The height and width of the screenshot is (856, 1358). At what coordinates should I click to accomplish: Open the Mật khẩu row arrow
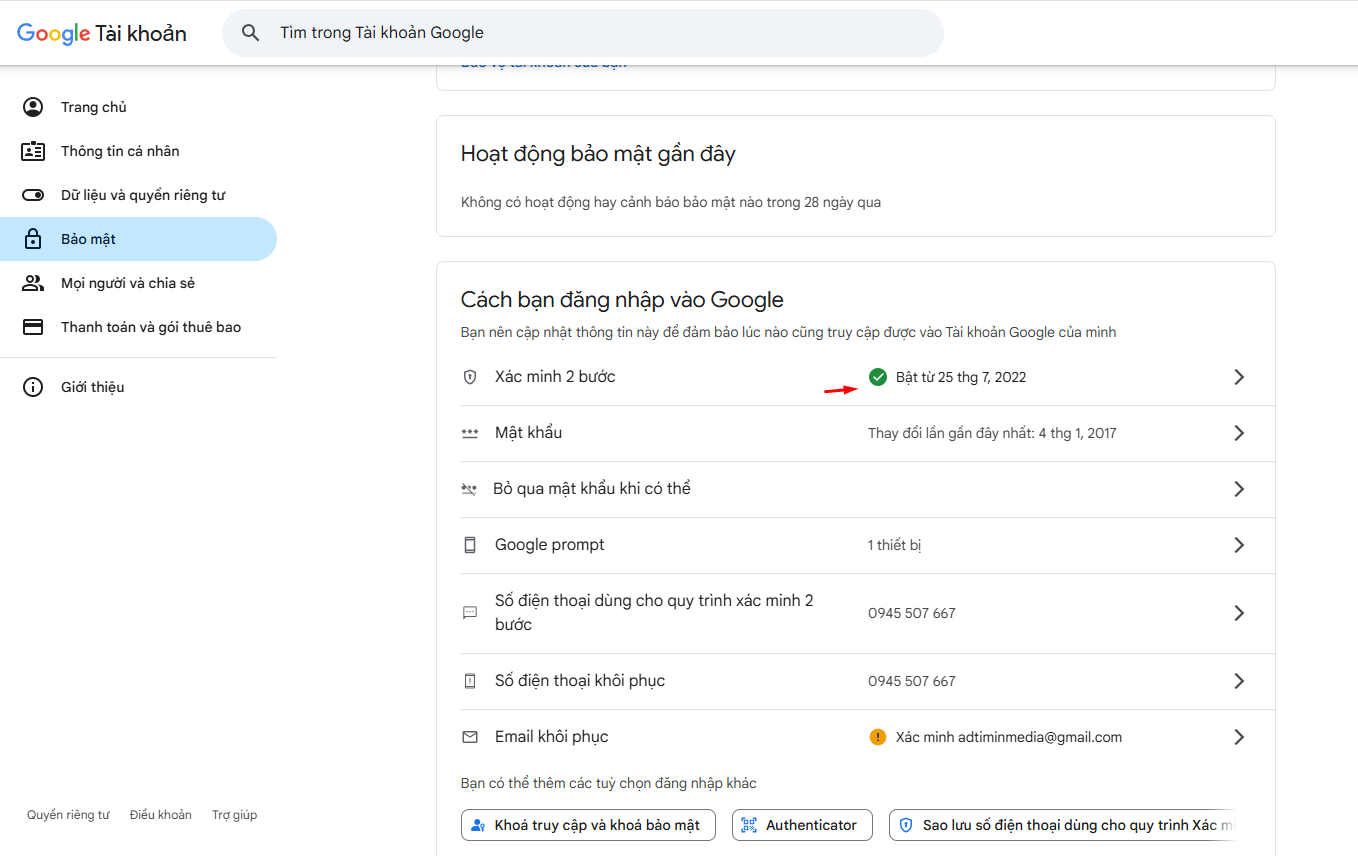tap(1239, 433)
